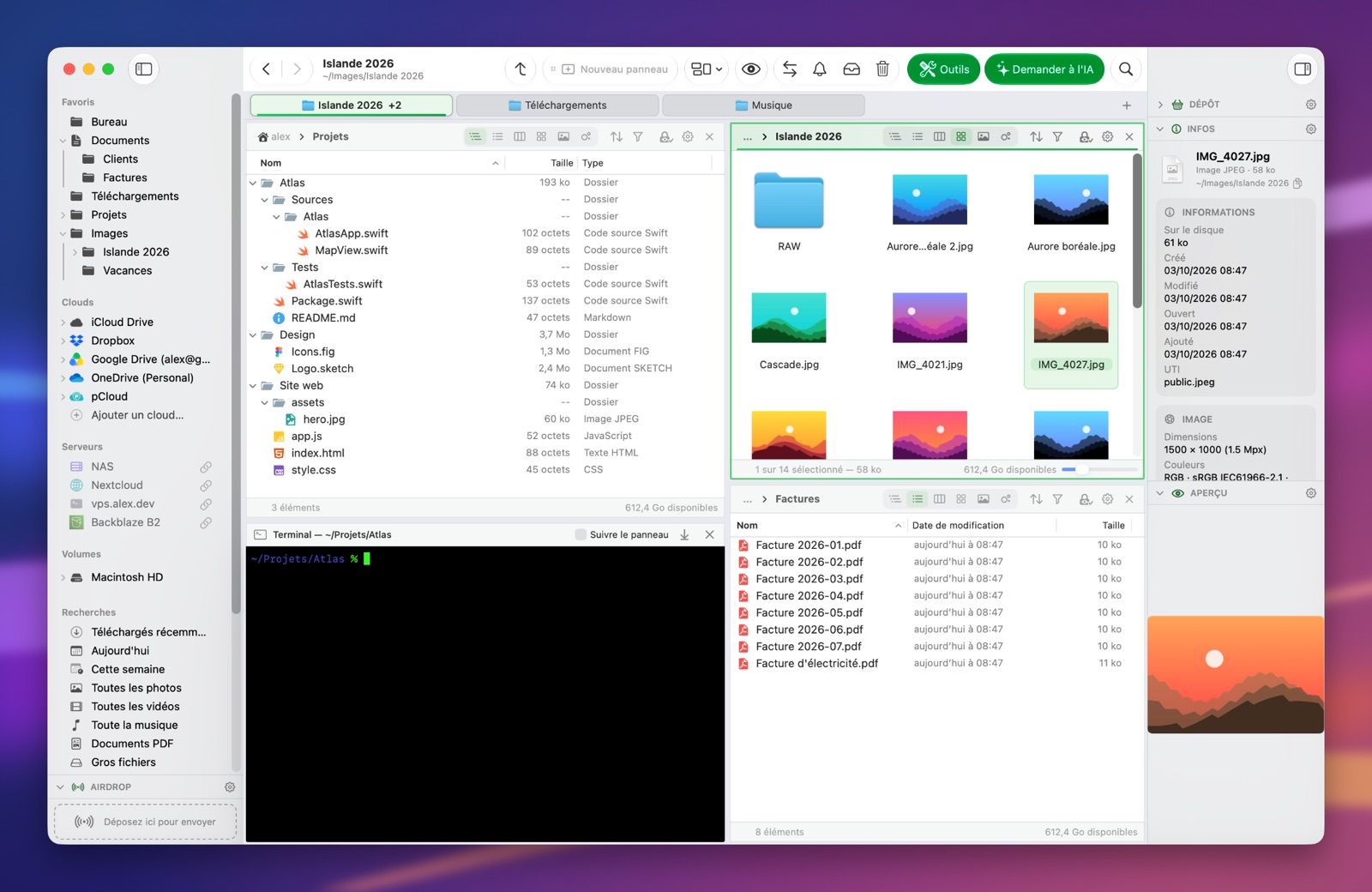This screenshot has width=1372, height=892.
Task: Collapse the Atlas folder in Projets tree
Action: (x=253, y=183)
